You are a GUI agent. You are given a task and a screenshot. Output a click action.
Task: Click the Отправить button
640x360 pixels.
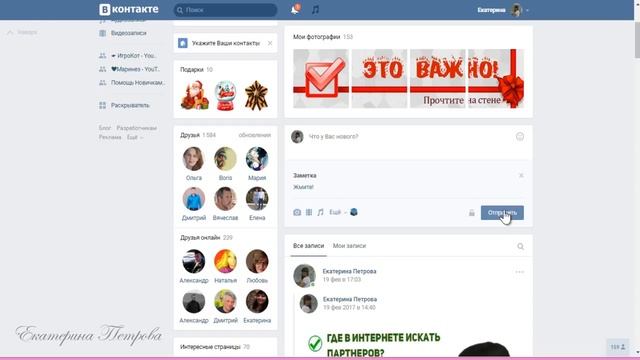(x=502, y=213)
